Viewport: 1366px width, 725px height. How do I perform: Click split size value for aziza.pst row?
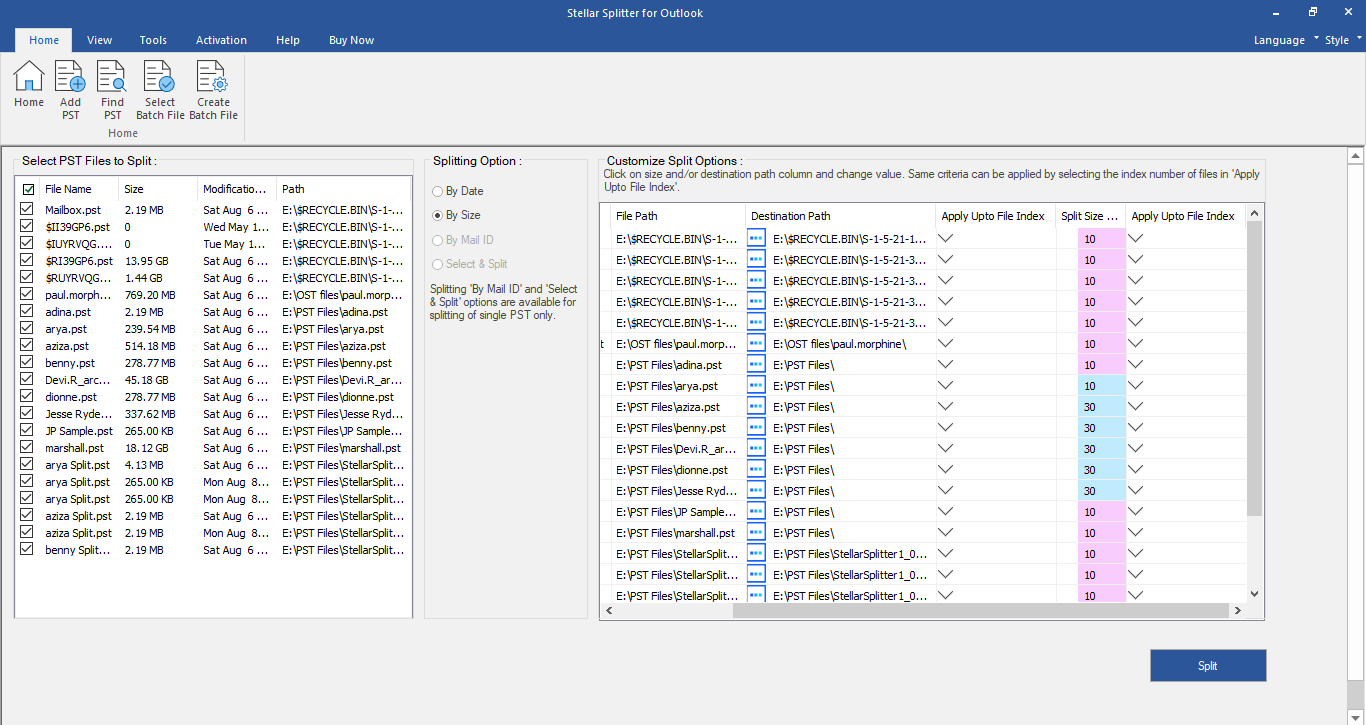coord(1101,406)
